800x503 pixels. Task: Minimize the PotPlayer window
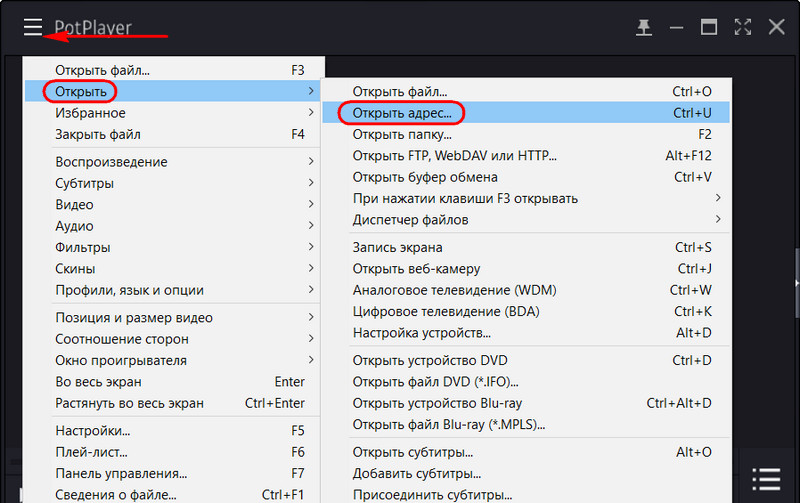(x=677, y=28)
